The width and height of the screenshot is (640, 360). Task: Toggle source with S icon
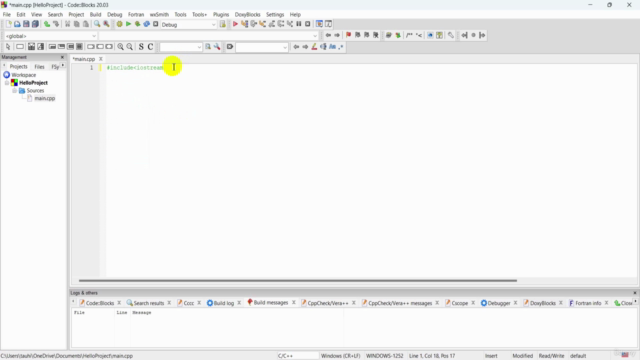pyautogui.click(x=141, y=47)
